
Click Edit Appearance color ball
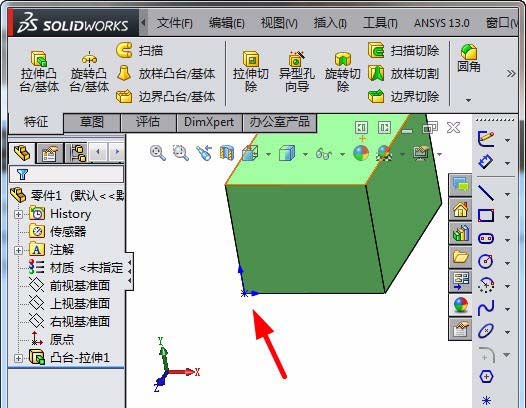pyautogui.click(x=361, y=153)
